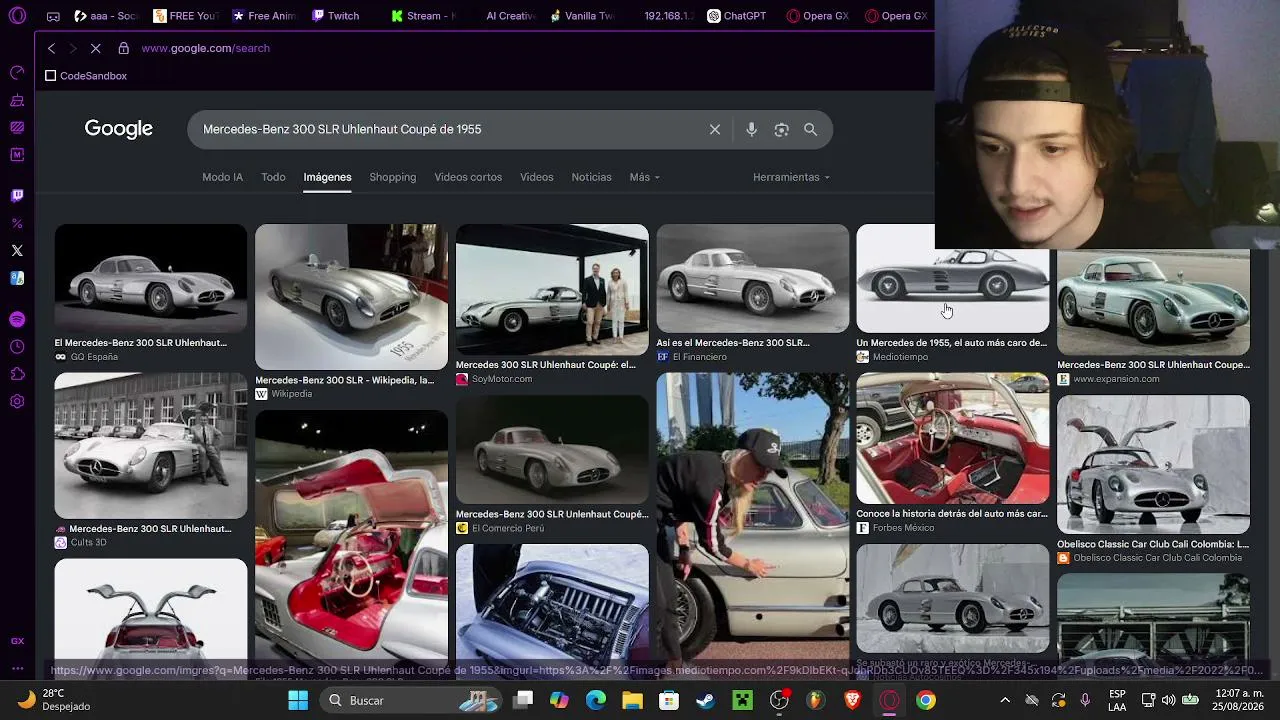Select the Modo IA search tab
This screenshot has width=1280, height=720.
click(x=222, y=177)
